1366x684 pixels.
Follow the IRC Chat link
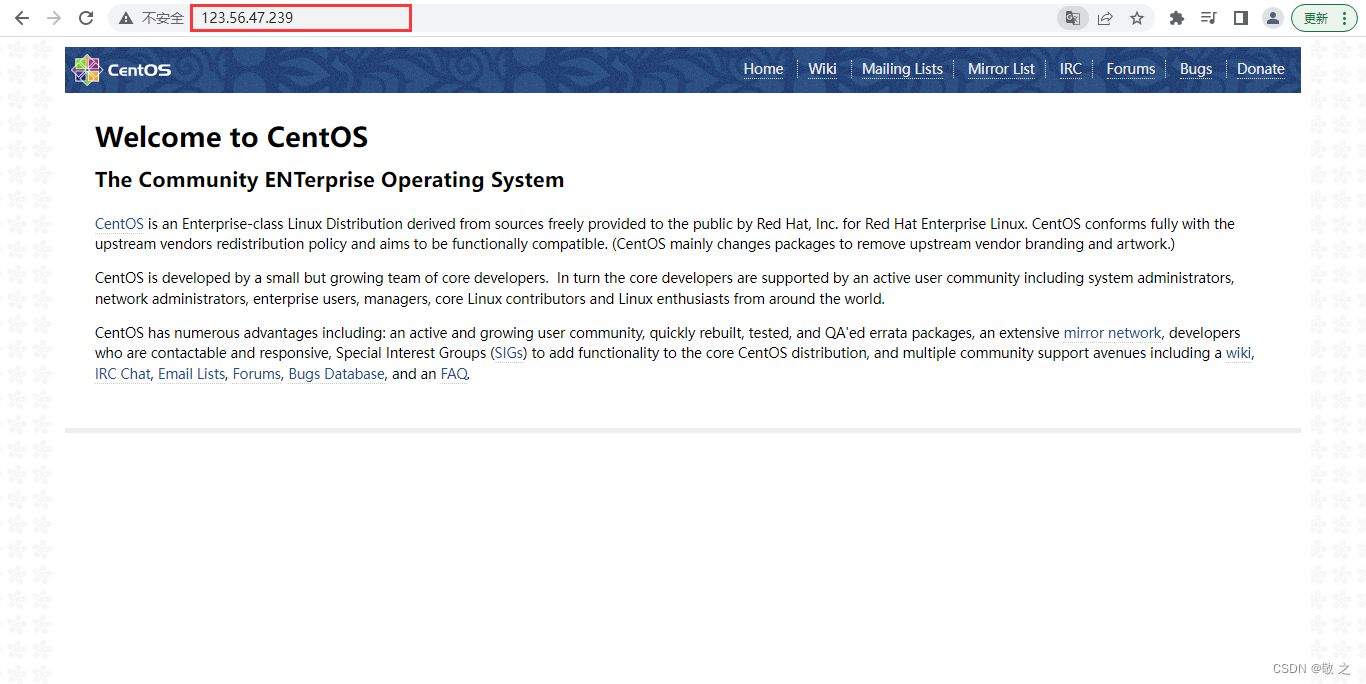[x=122, y=374]
